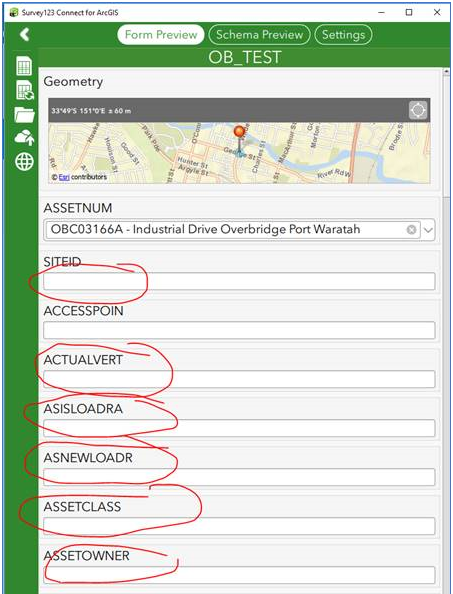The image size is (453, 594).
Task: Click the ASSETOWNER input field
Action: coord(239,575)
